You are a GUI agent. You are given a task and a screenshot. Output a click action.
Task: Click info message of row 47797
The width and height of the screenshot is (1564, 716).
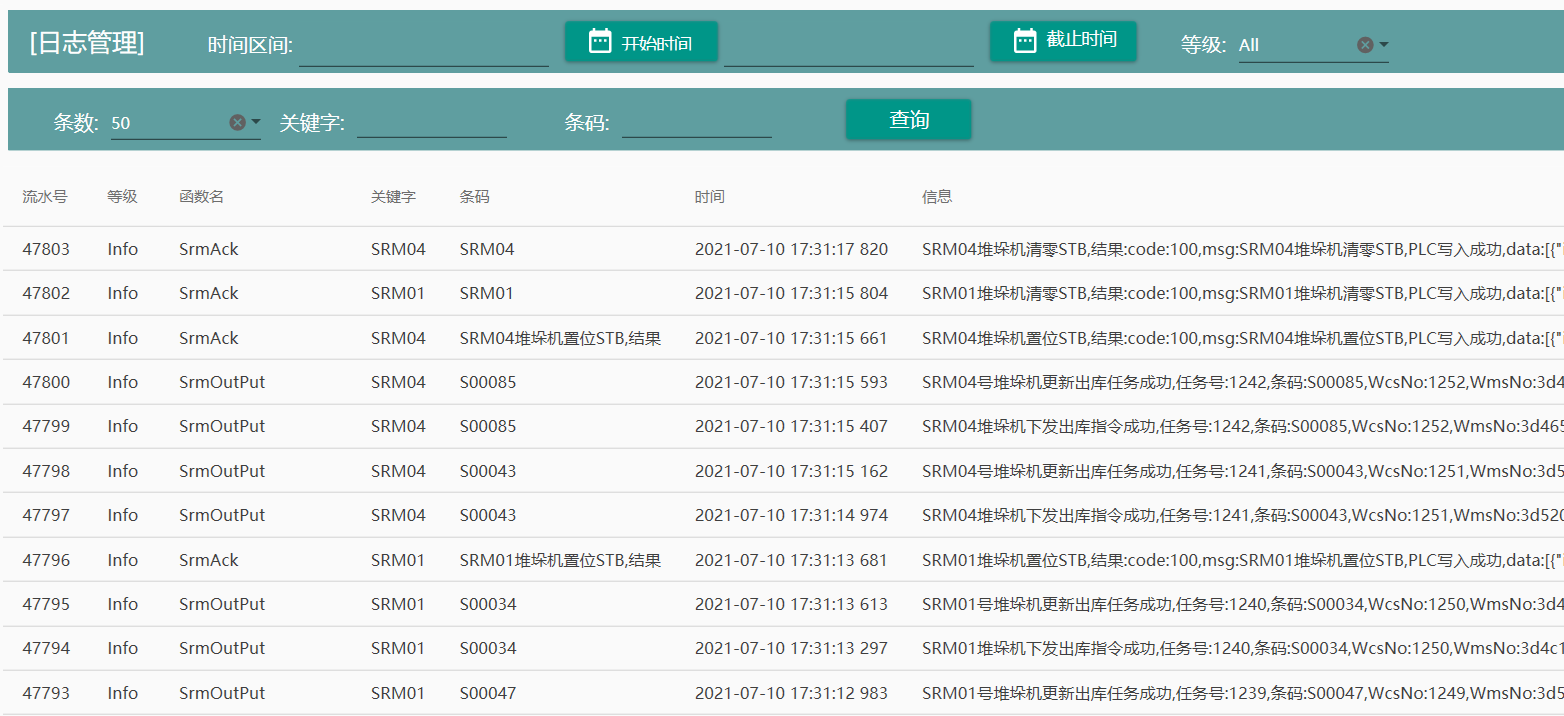tap(1243, 515)
